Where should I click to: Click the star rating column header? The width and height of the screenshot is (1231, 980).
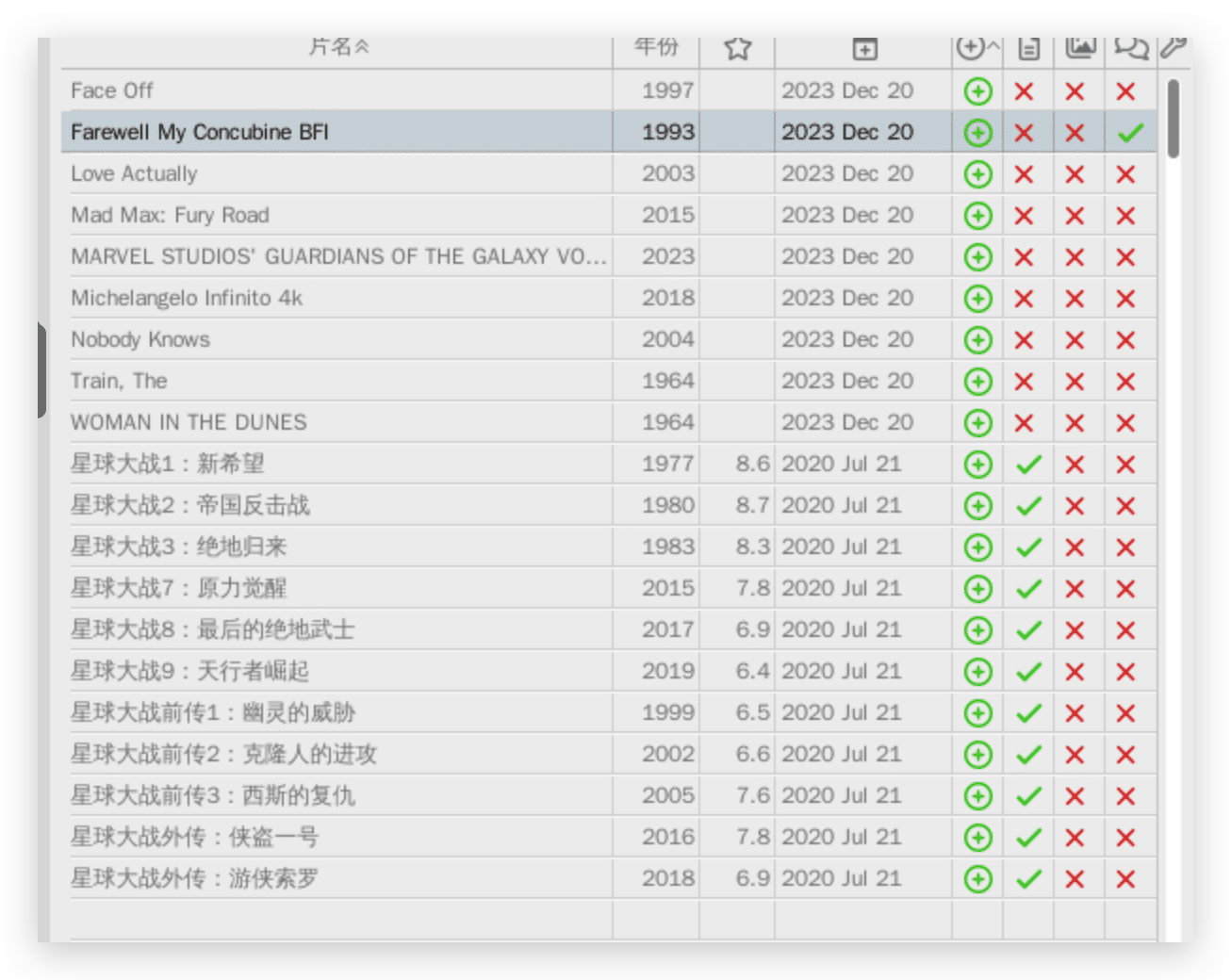pos(737,48)
